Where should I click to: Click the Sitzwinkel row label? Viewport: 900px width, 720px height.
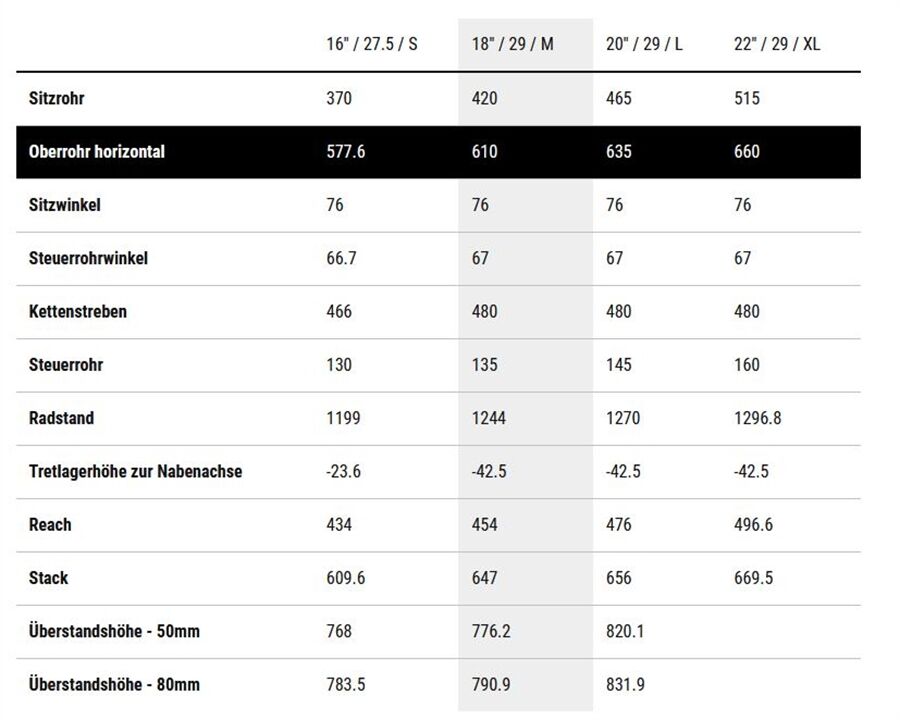65,205
